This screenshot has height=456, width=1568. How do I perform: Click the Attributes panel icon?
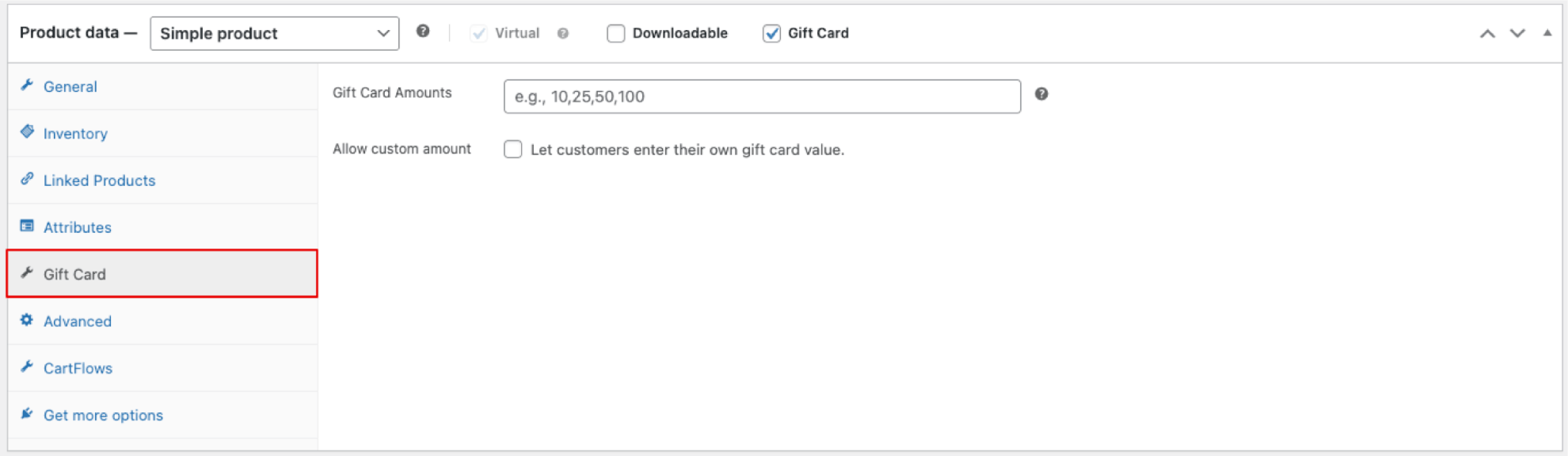[26, 226]
